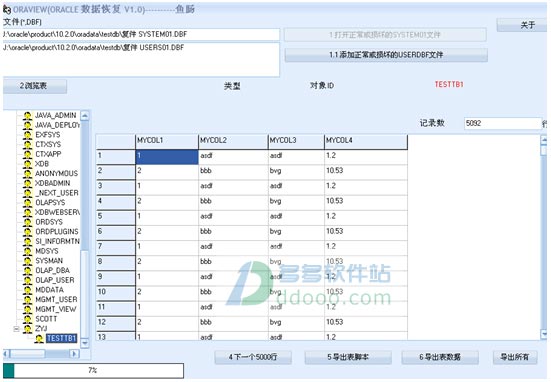551x382 pixels.
Task: Click 1.1 添加正常或损坏的USERDBF文件 button
Action: pos(386,55)
